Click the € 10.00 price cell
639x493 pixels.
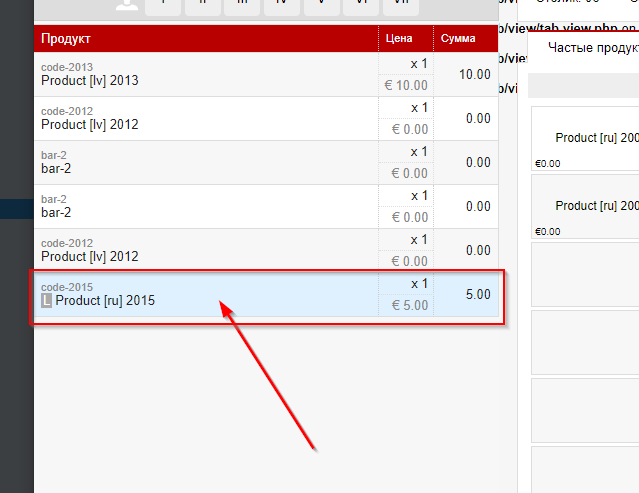pyautogui.click(x=406, y=86)
